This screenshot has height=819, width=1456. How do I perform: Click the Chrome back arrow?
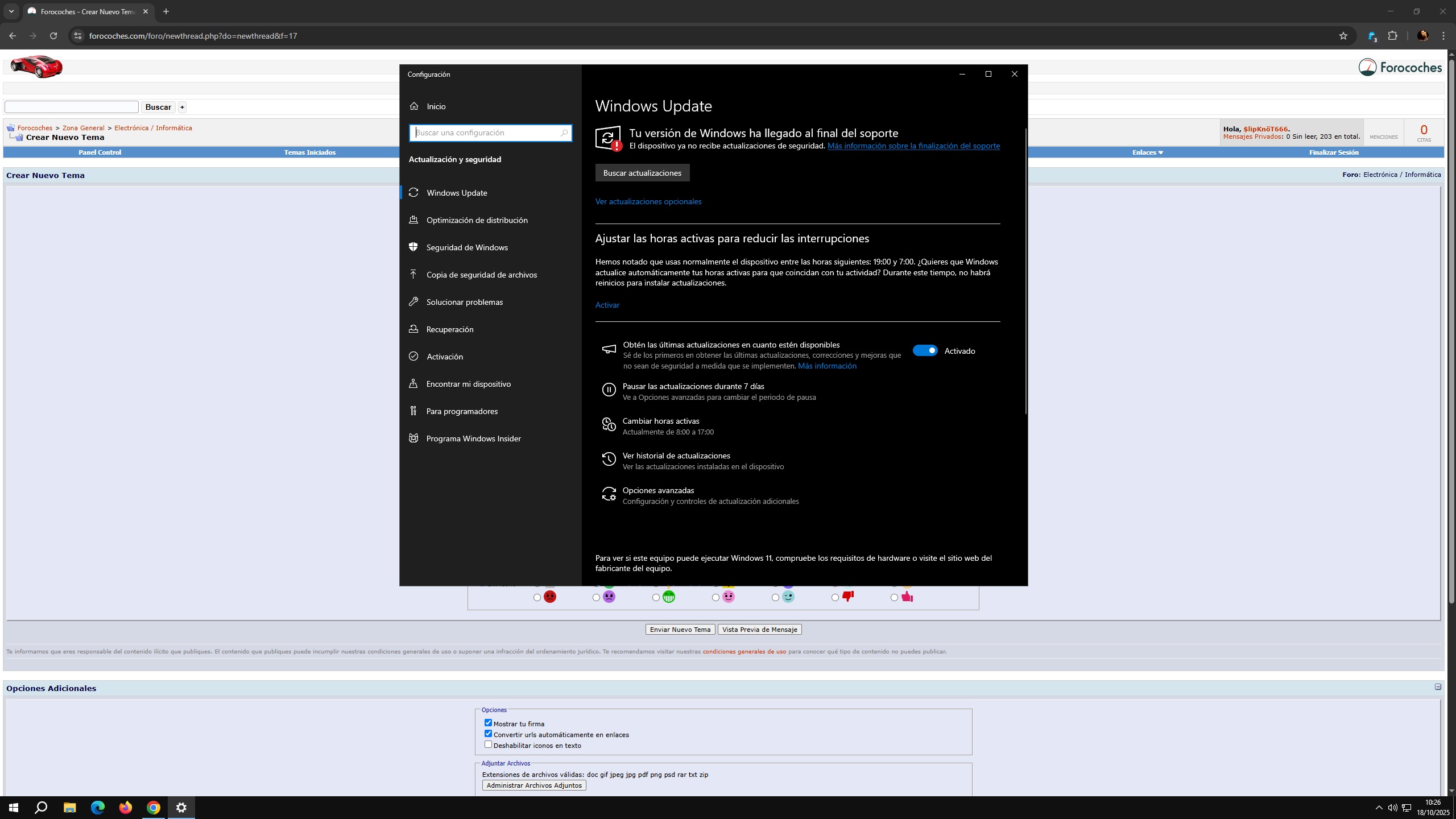[x=13, y=36]
